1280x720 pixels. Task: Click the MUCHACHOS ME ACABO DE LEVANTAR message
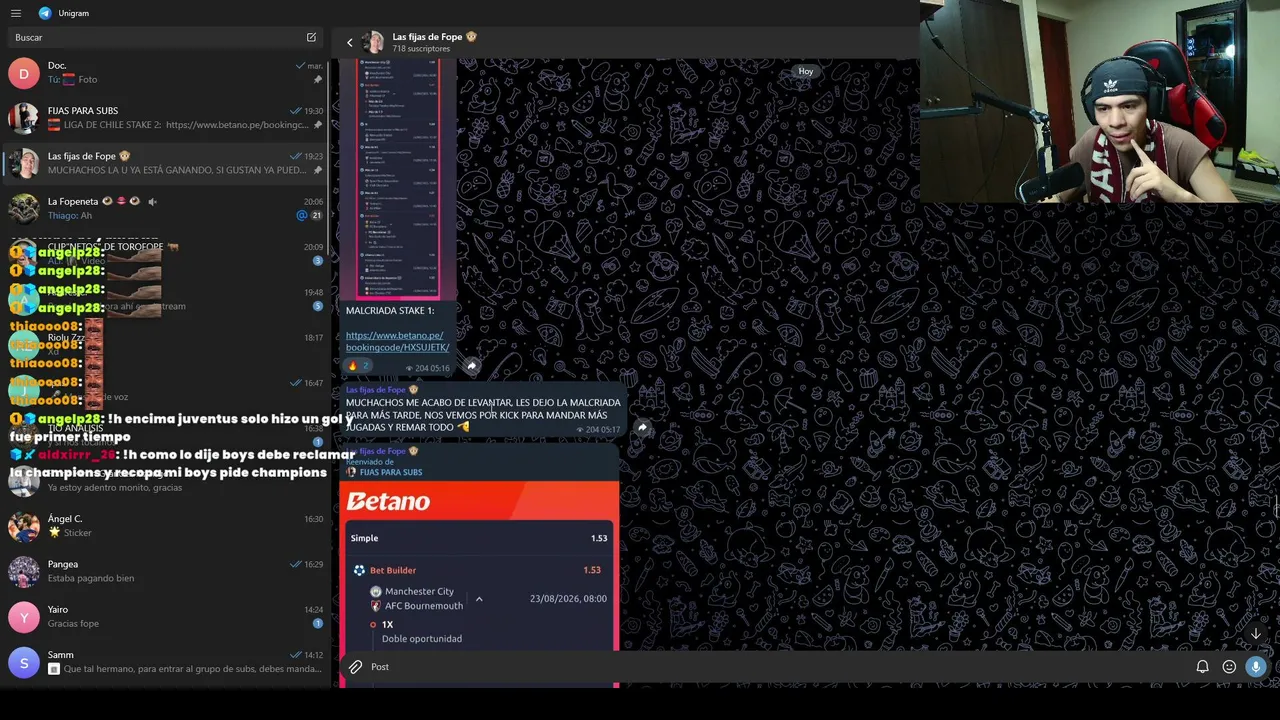point(483,415)
